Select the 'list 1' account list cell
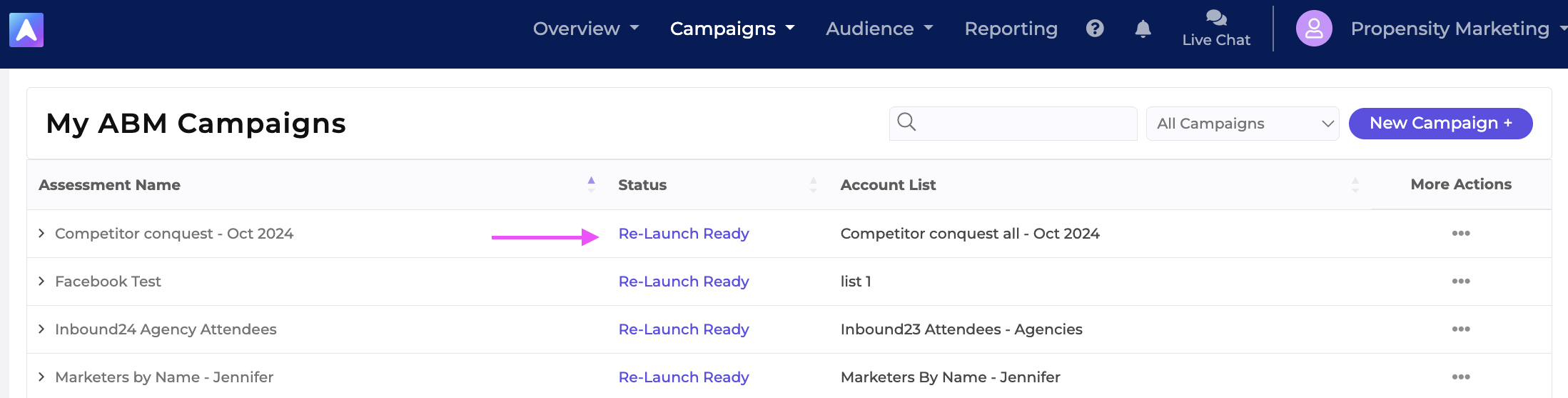This screenshot has height=398, width=1568. pyautogui.click(x=856, y=282)
